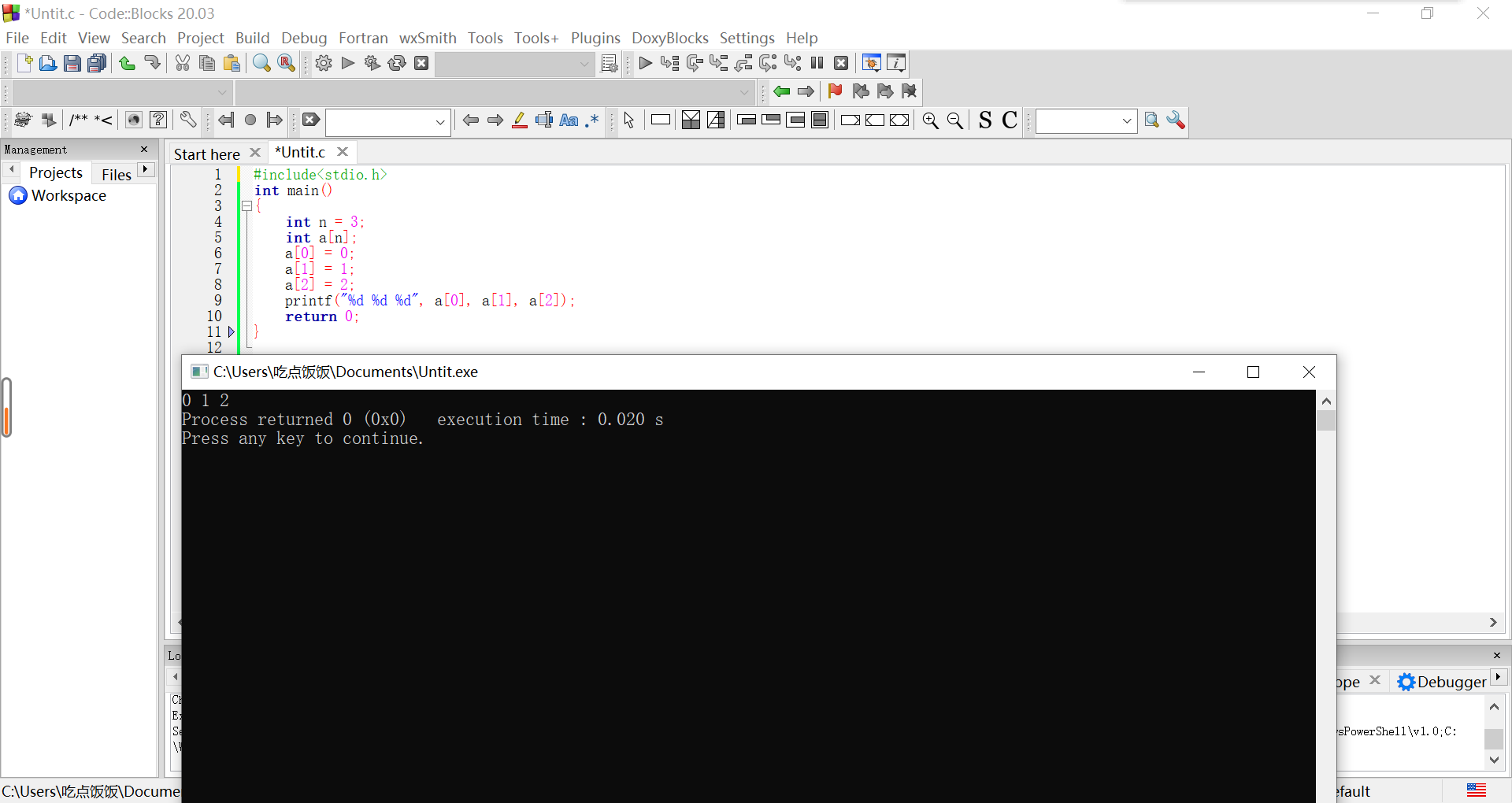Image resolution: width=1512 pixels, height=803 pixels.
Task: Run the program with the build toolbar play icon
Action: point(348,63)
